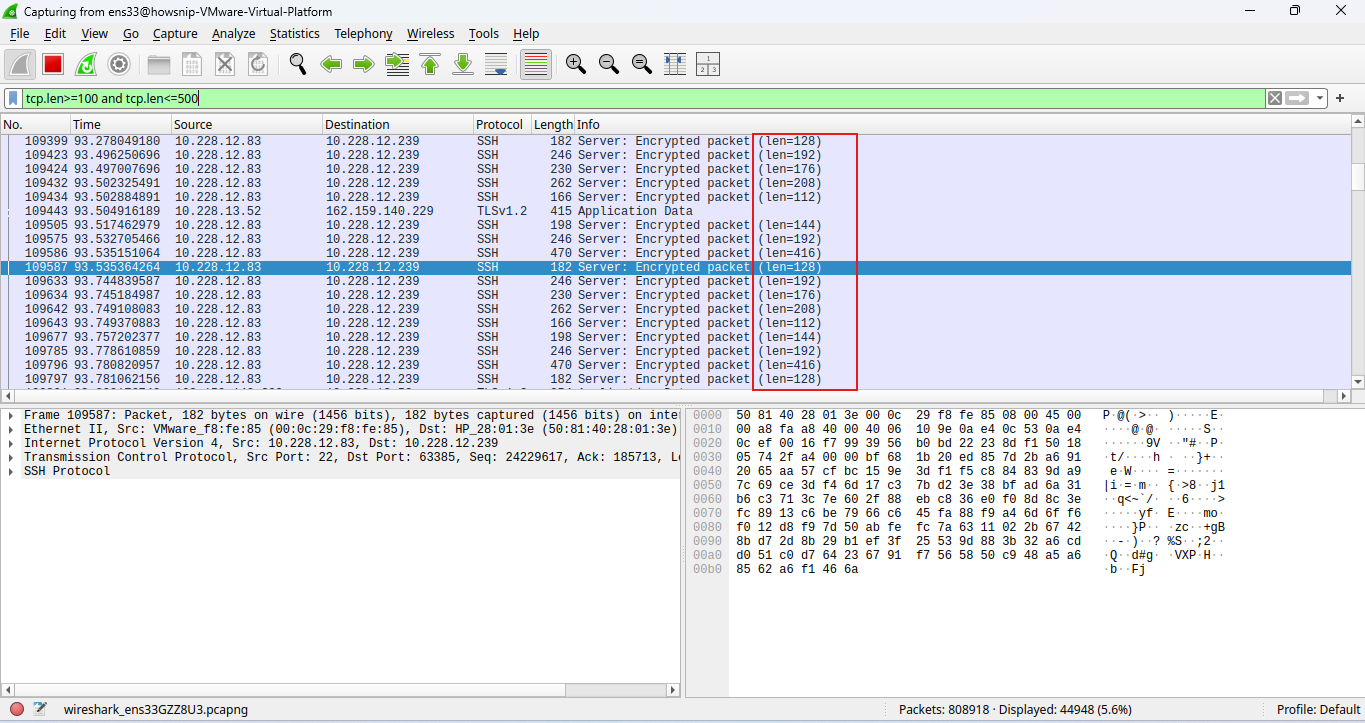Open display filter bookmark menu
Screen dimensions: 1365x723
click(x=13, y=98)
